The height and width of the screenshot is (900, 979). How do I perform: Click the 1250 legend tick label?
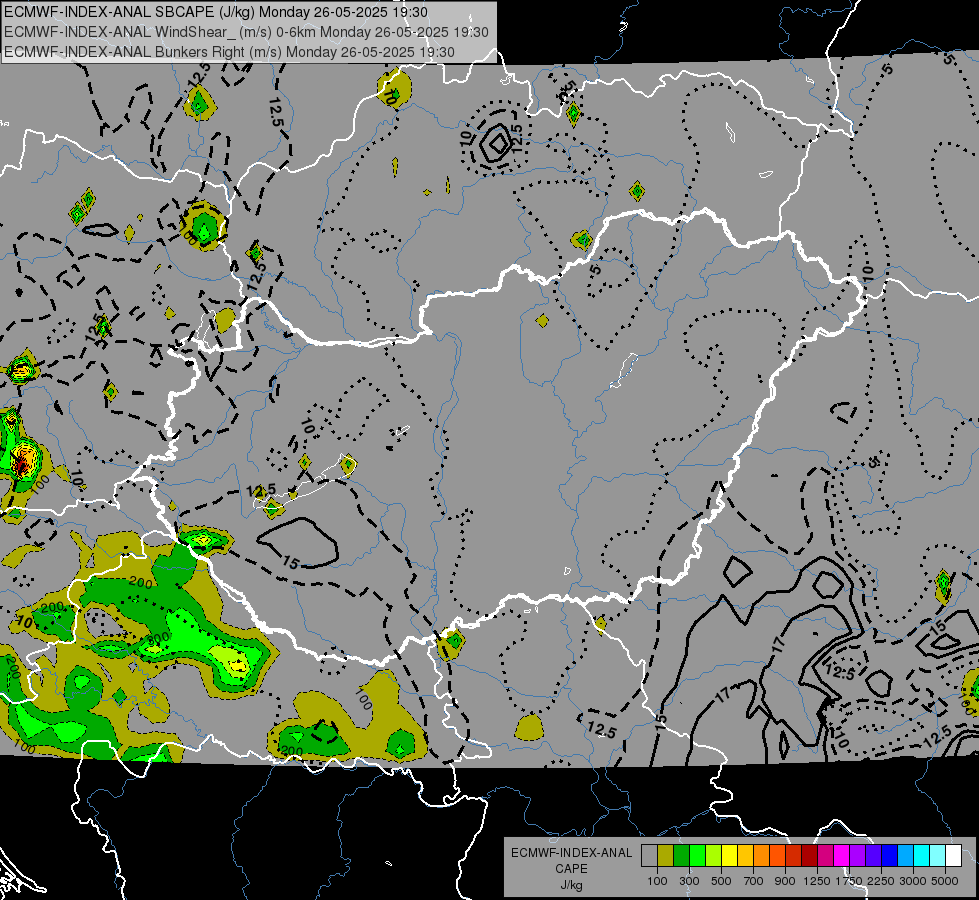point(817,881)
